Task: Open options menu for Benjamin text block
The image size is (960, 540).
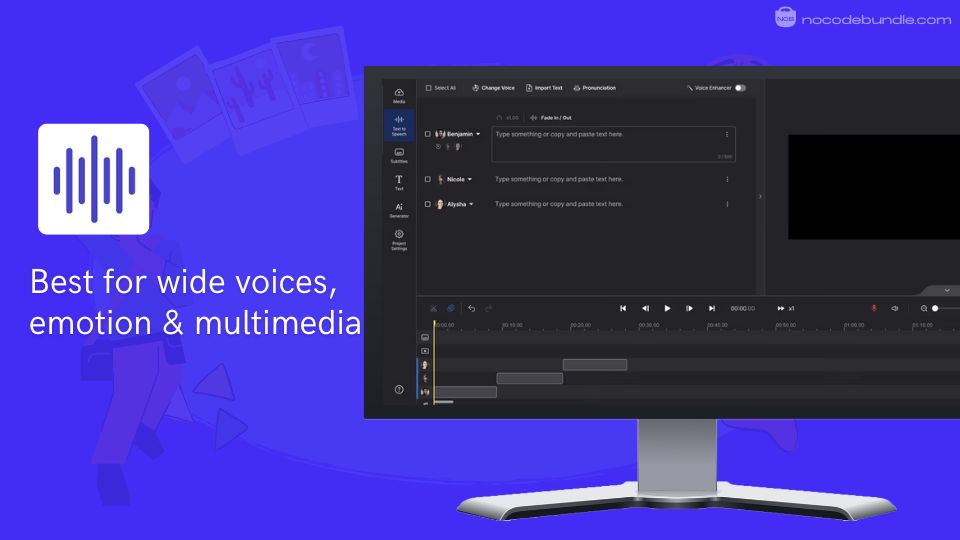Action: pos(727,135)
